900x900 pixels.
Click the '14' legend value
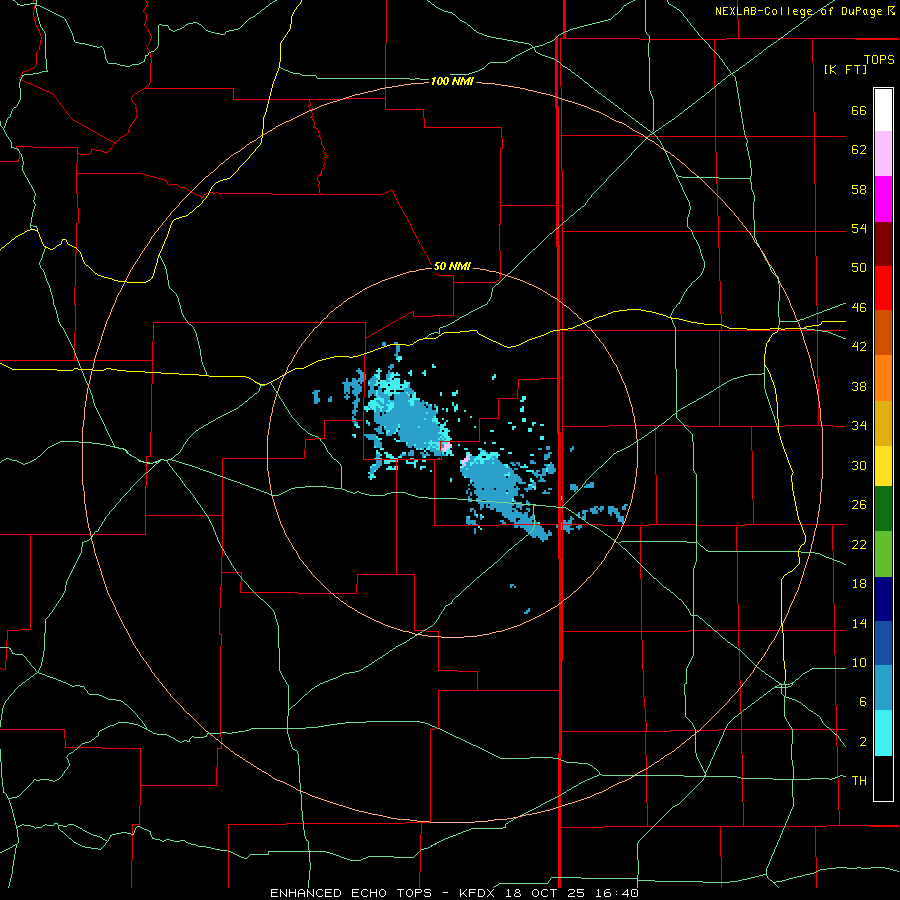coord(859,623)
